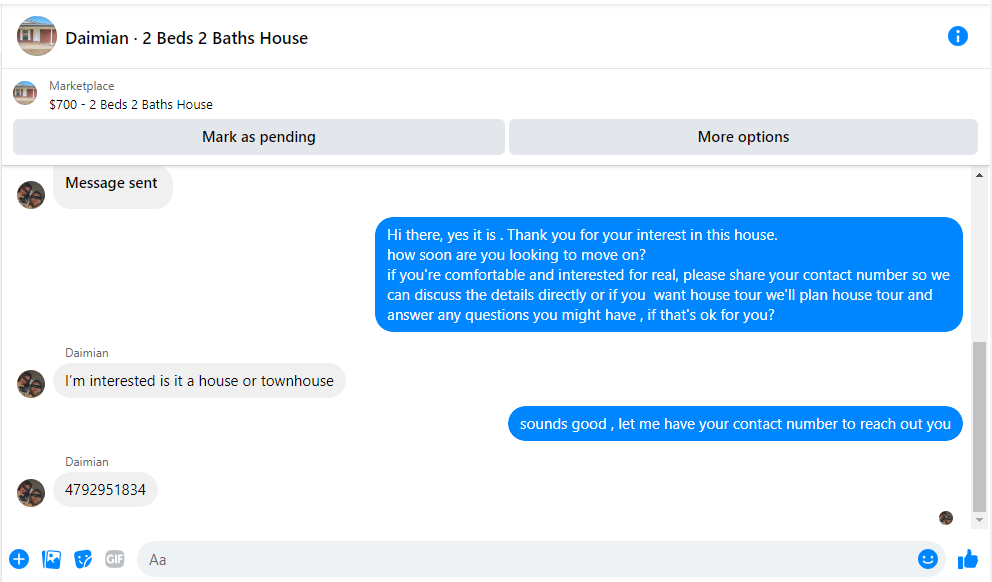Open the GIF picker
The height and width of the screenshot is (582, 992).
click(x=115, y=559)
